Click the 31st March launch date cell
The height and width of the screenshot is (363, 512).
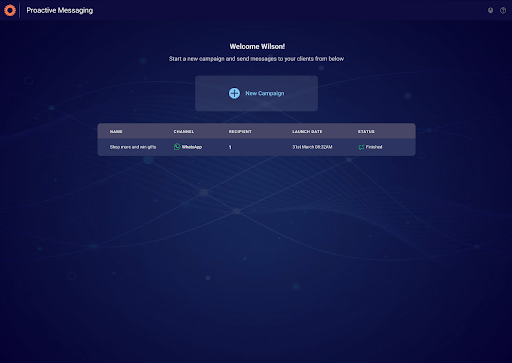pyautogui.click(x=312, y=147)
